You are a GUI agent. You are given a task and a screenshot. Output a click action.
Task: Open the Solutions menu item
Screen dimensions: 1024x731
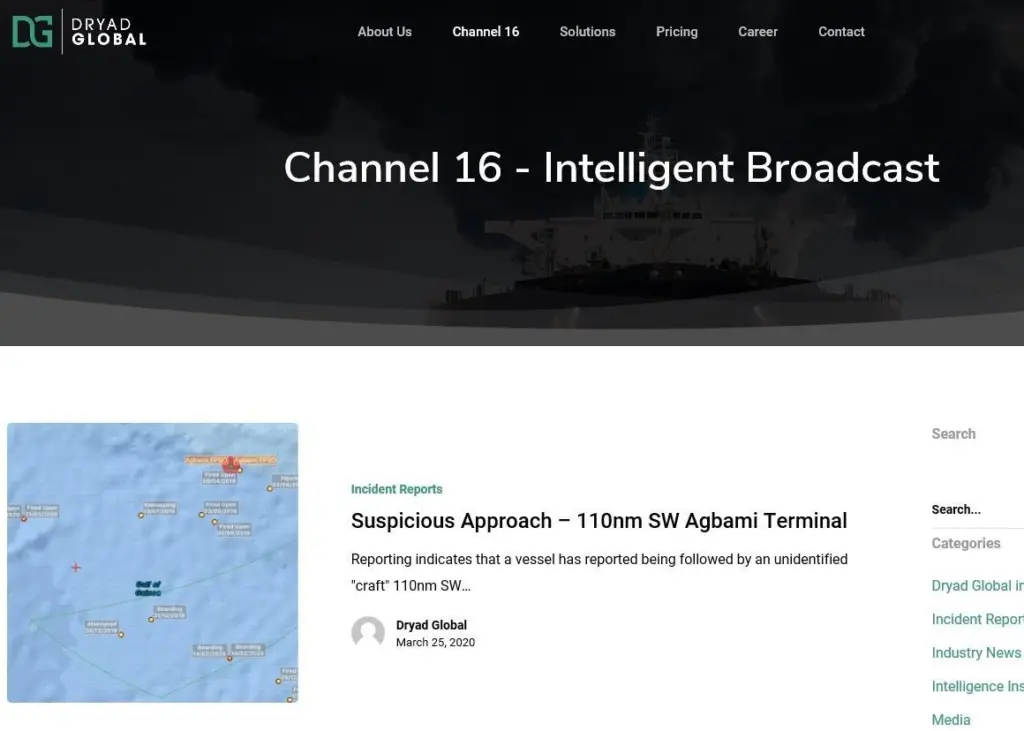pos(587,31)
